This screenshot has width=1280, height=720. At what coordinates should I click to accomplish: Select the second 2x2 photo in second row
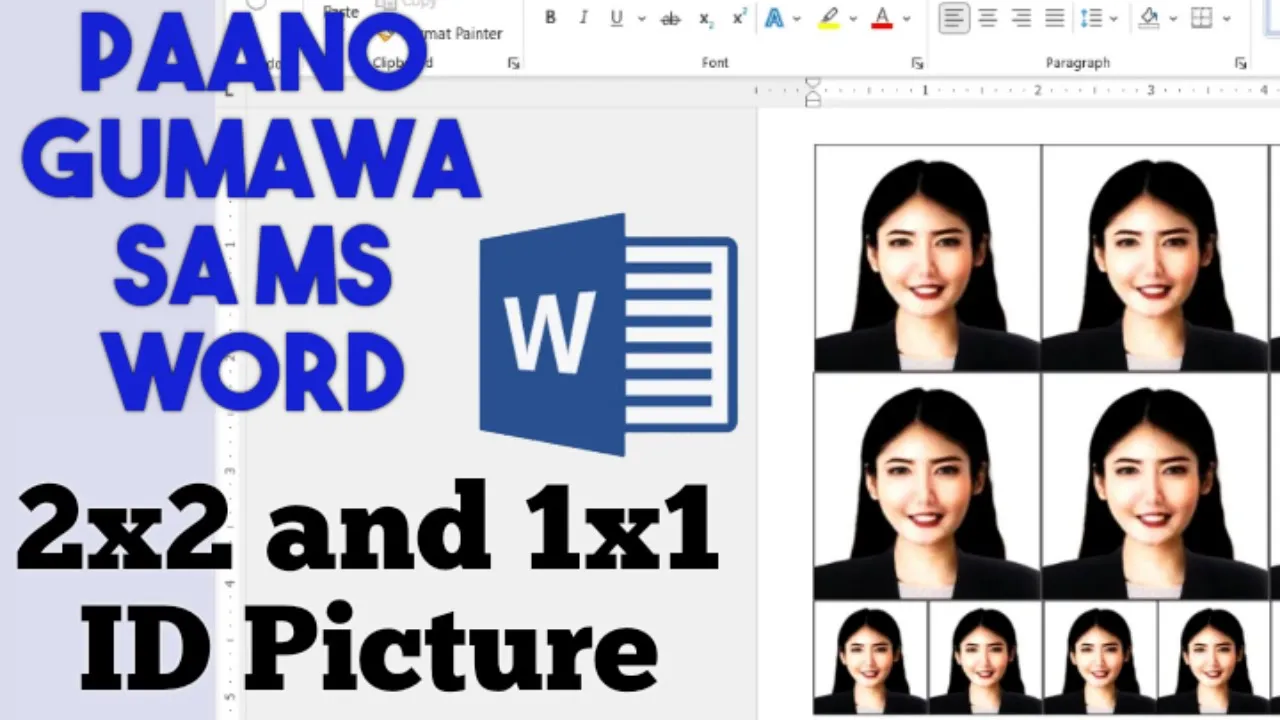coord(1154,486)
